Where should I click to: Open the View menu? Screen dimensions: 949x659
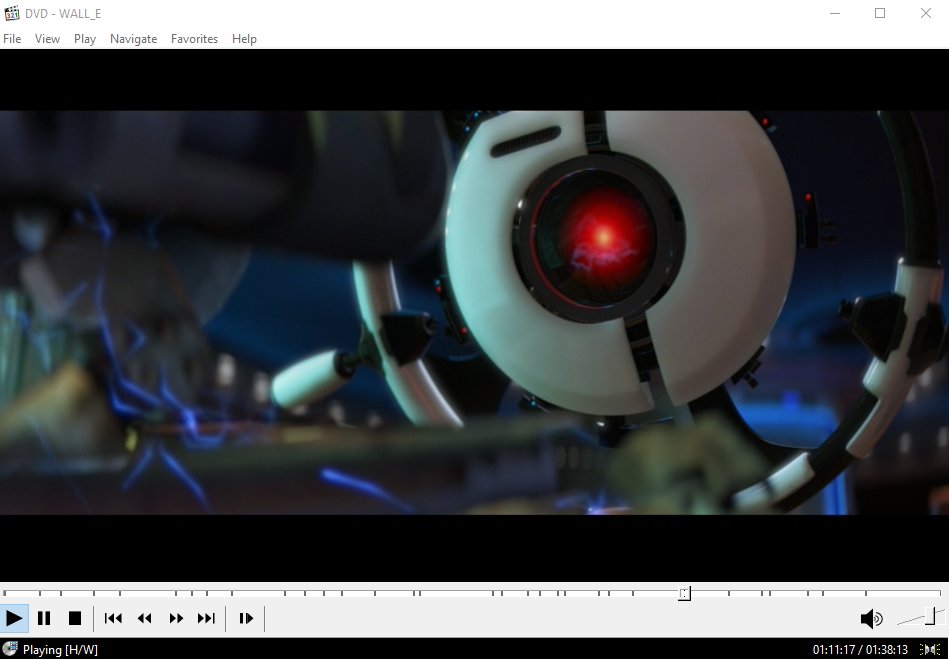pyautogui.click(x=47, y=39)
